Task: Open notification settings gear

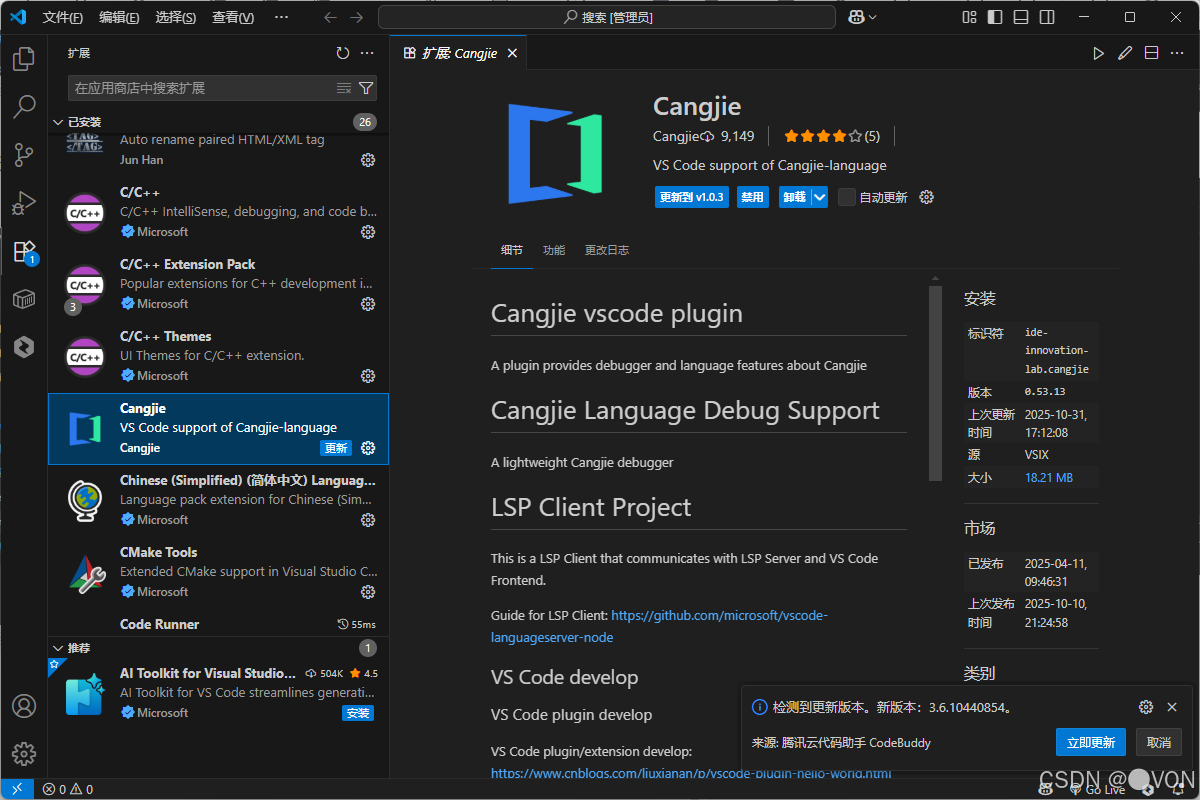Action: [1146, 707]
